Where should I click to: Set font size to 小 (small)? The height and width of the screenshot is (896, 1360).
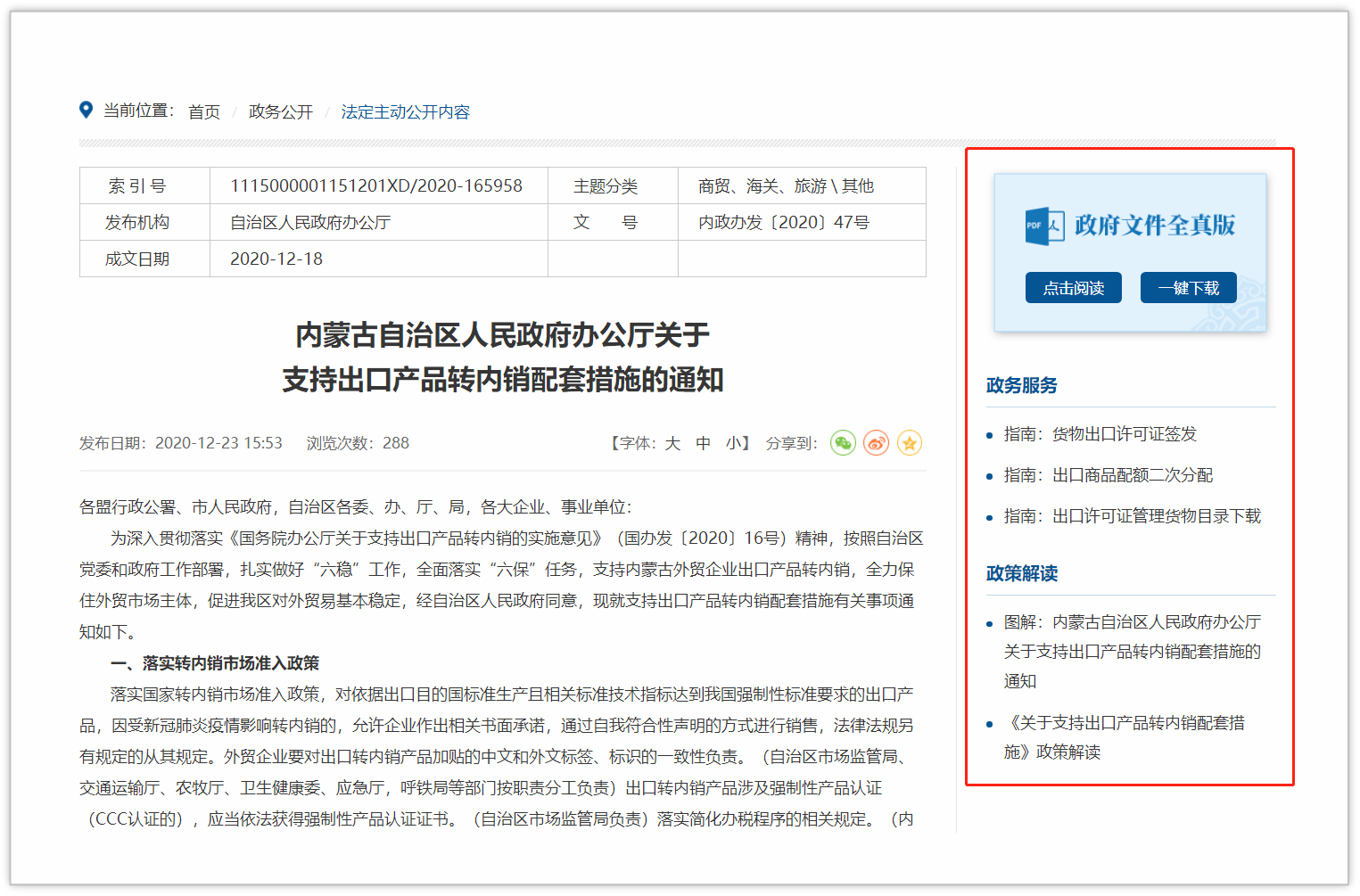click(733, 443)
